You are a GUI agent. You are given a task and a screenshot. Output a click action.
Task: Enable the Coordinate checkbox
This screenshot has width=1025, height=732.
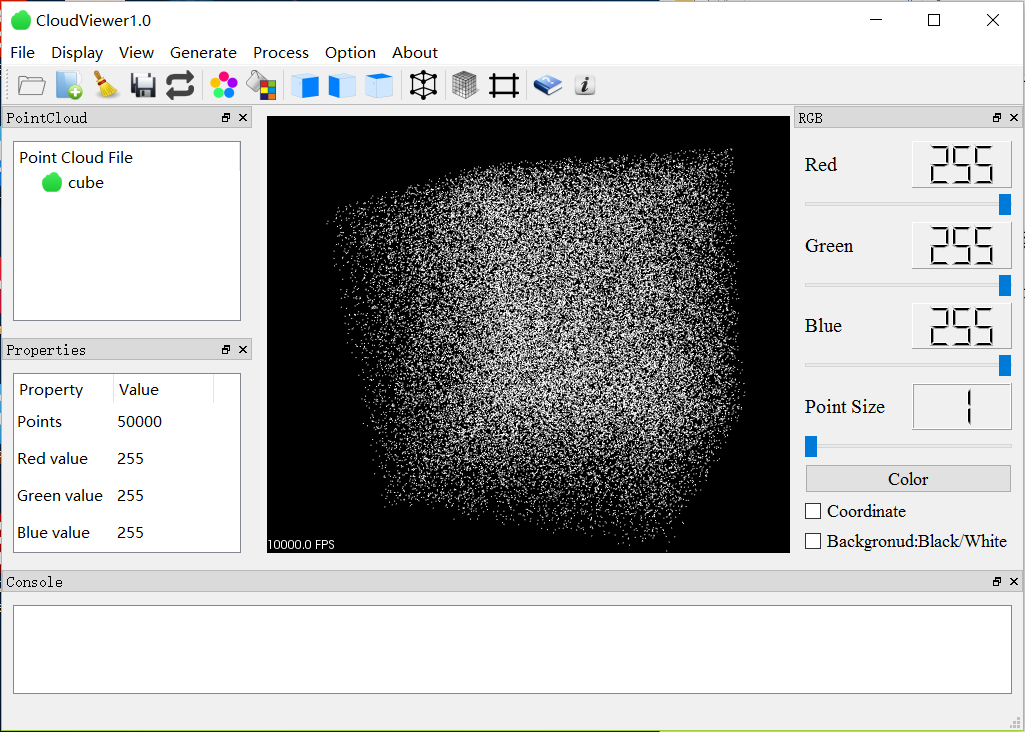(813, 511)
